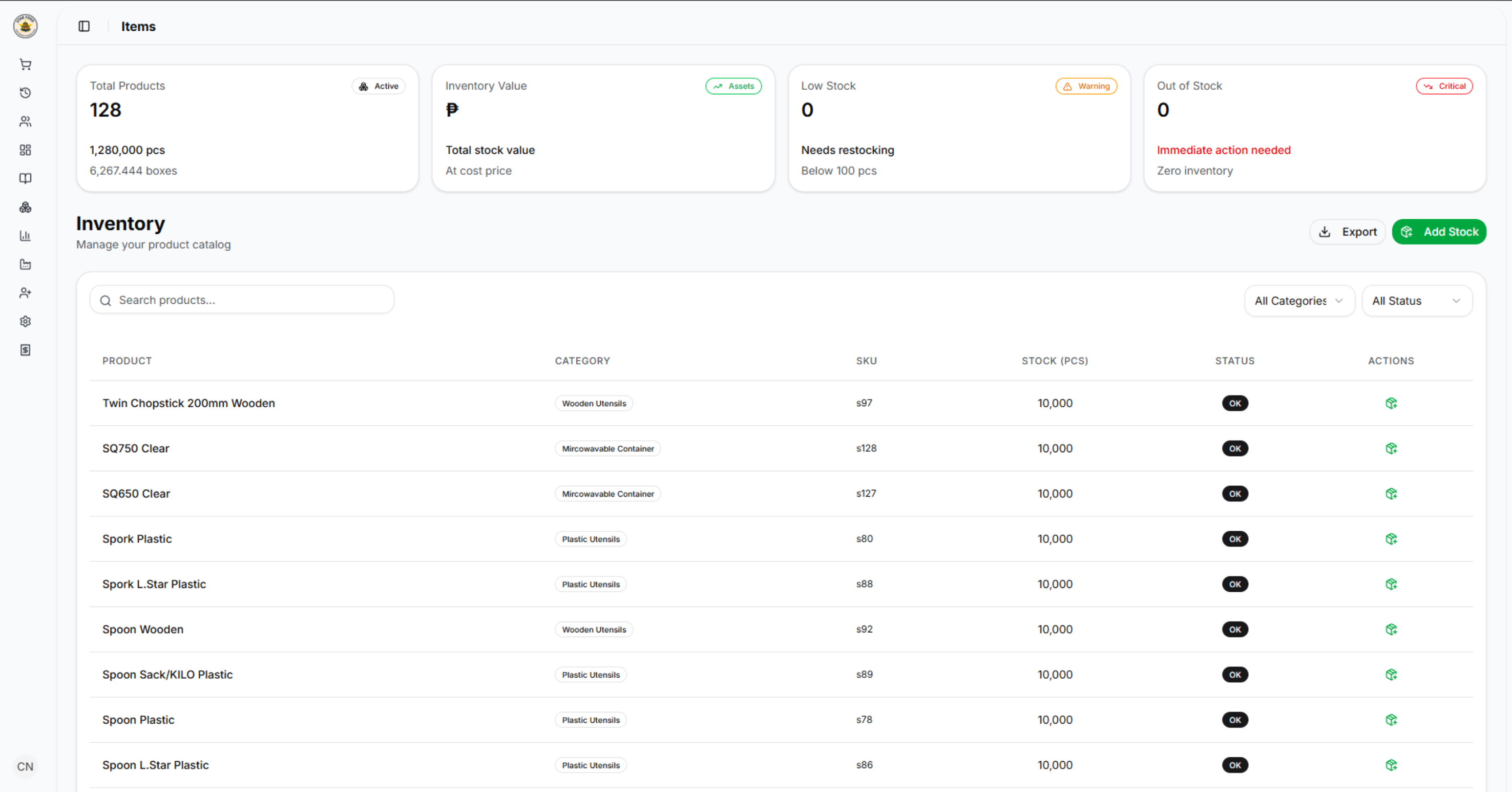Open the dashboard grid sidebar icon
Viewport: 1512px width, 792px height.
pos(25,150)
